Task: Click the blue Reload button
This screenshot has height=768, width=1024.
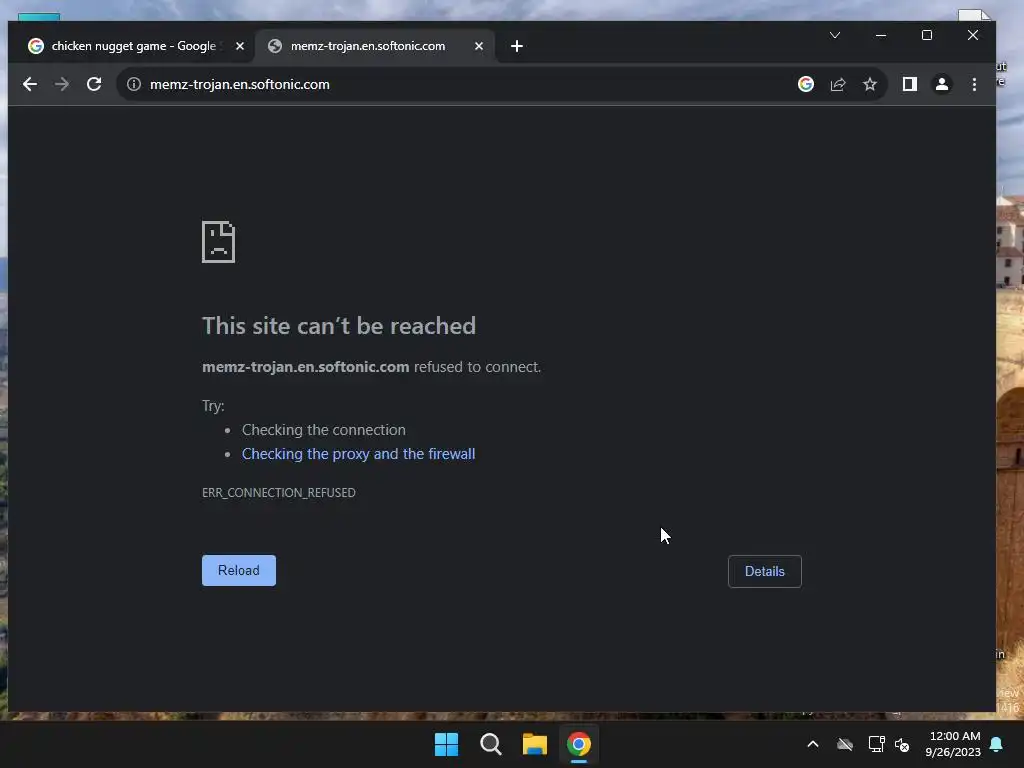Action: (239, 571)
